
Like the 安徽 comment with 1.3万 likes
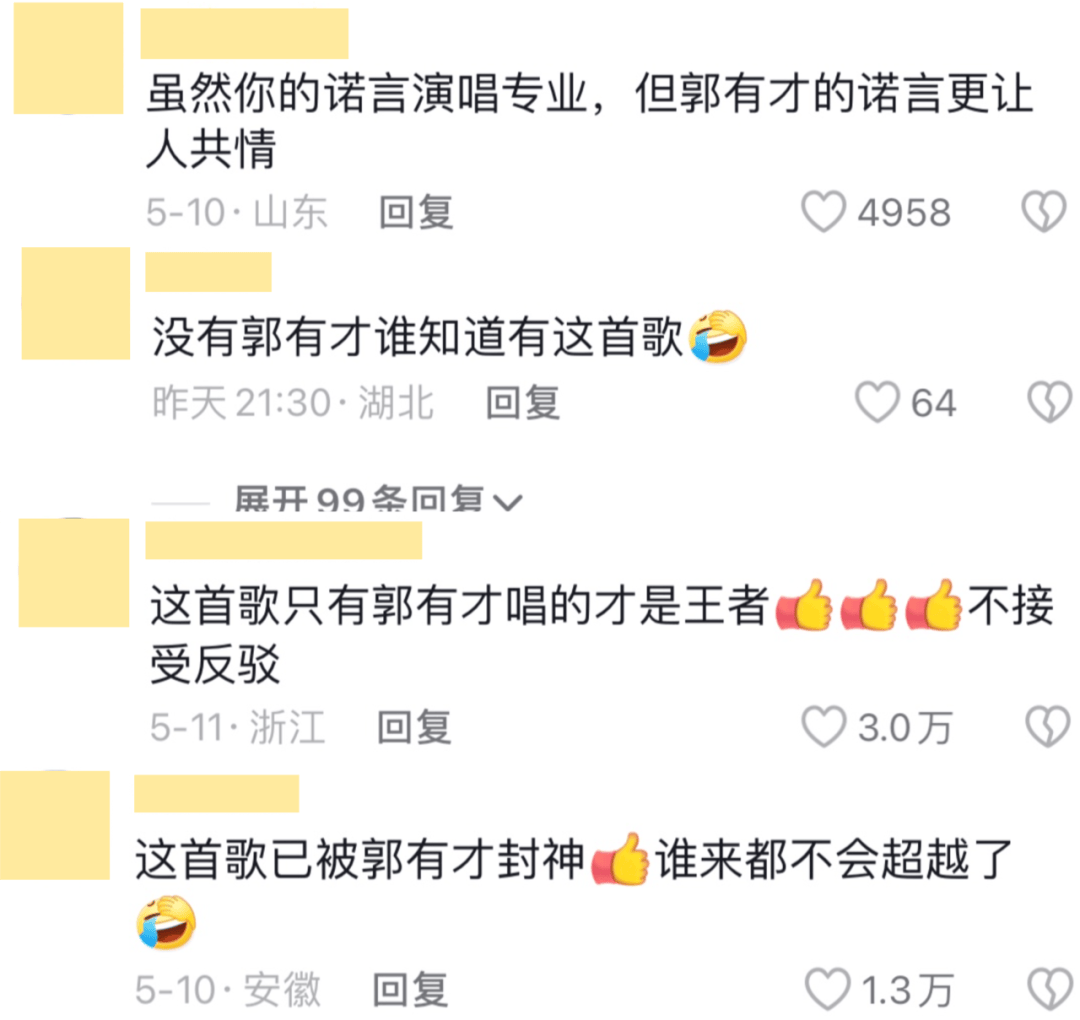click(827, 990)
